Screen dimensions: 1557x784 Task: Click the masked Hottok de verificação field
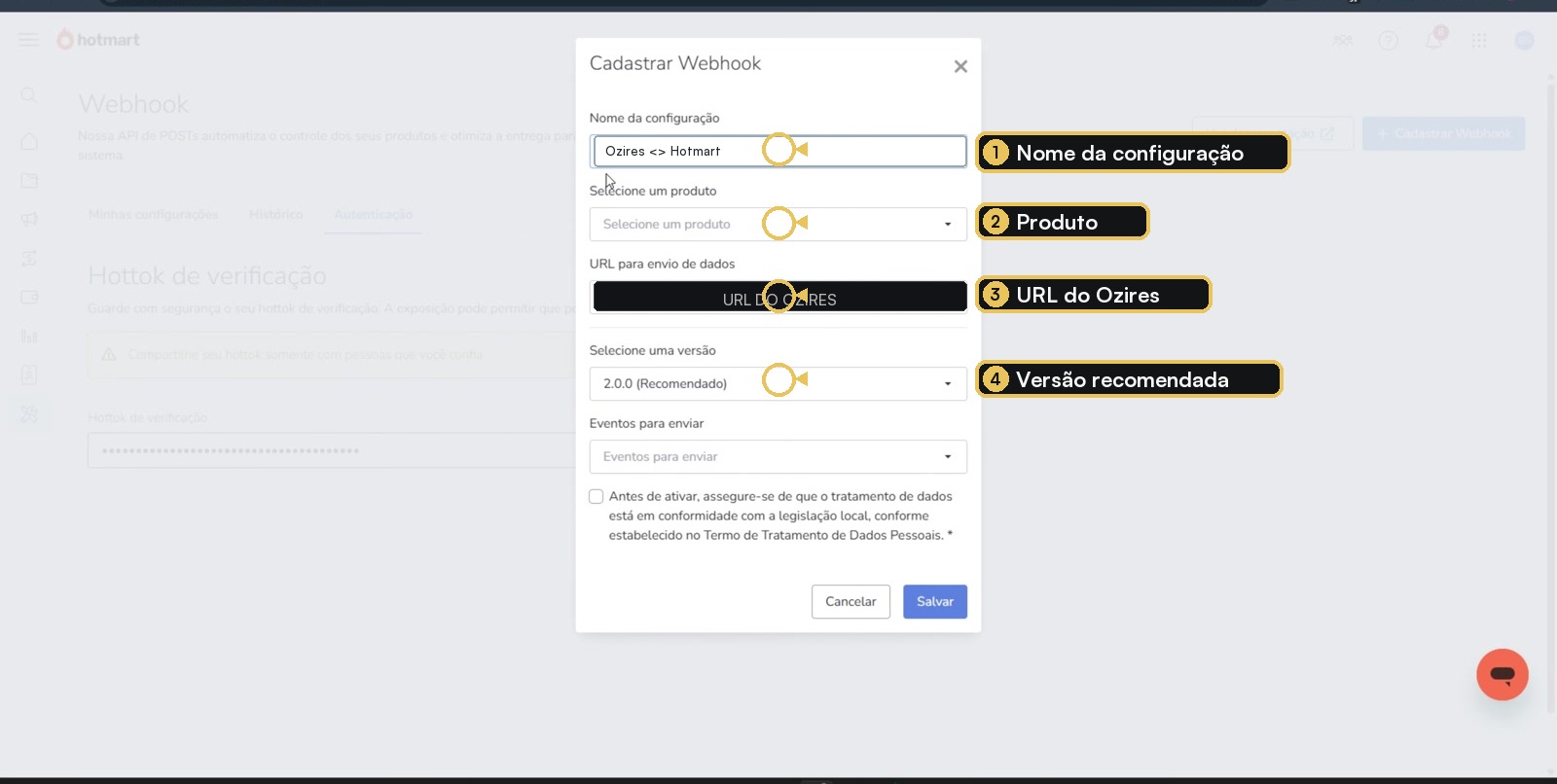(x=331, y=450)
